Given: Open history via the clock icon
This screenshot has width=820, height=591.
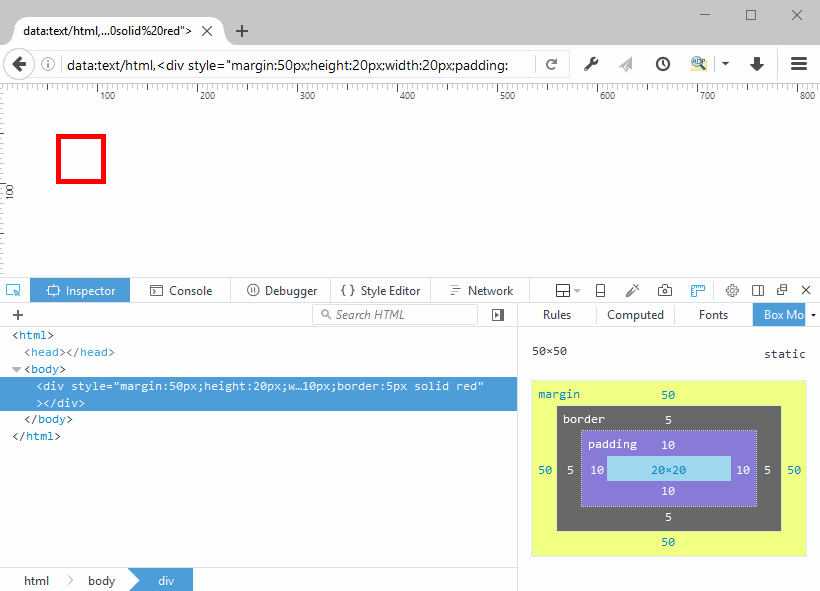Looking at the screenshot, I should point(663,64).
